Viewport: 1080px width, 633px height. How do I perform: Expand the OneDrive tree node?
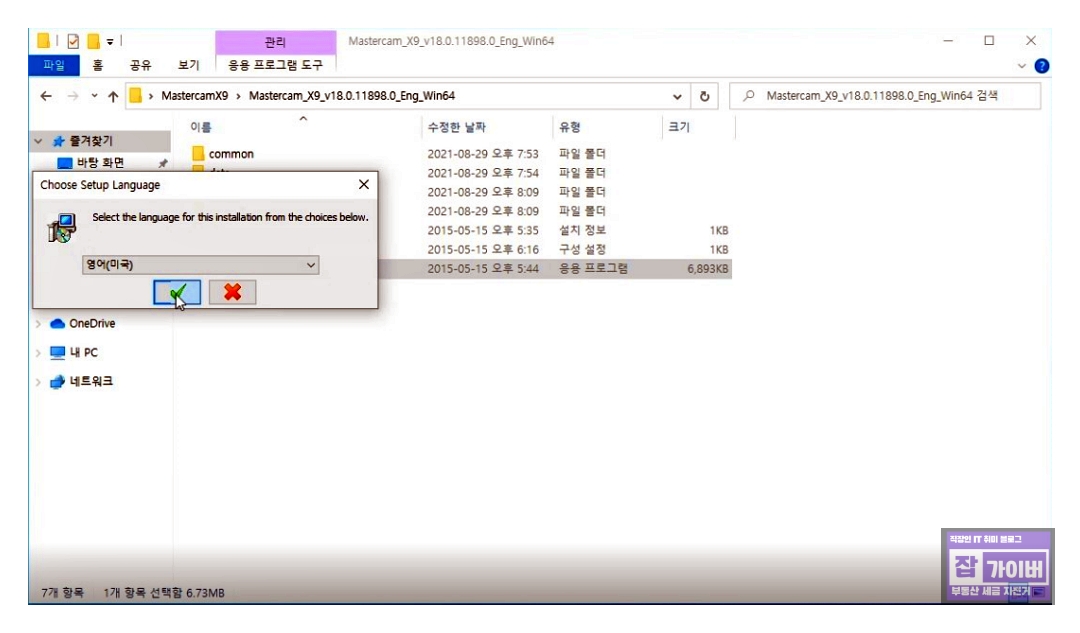pos(38,324)
